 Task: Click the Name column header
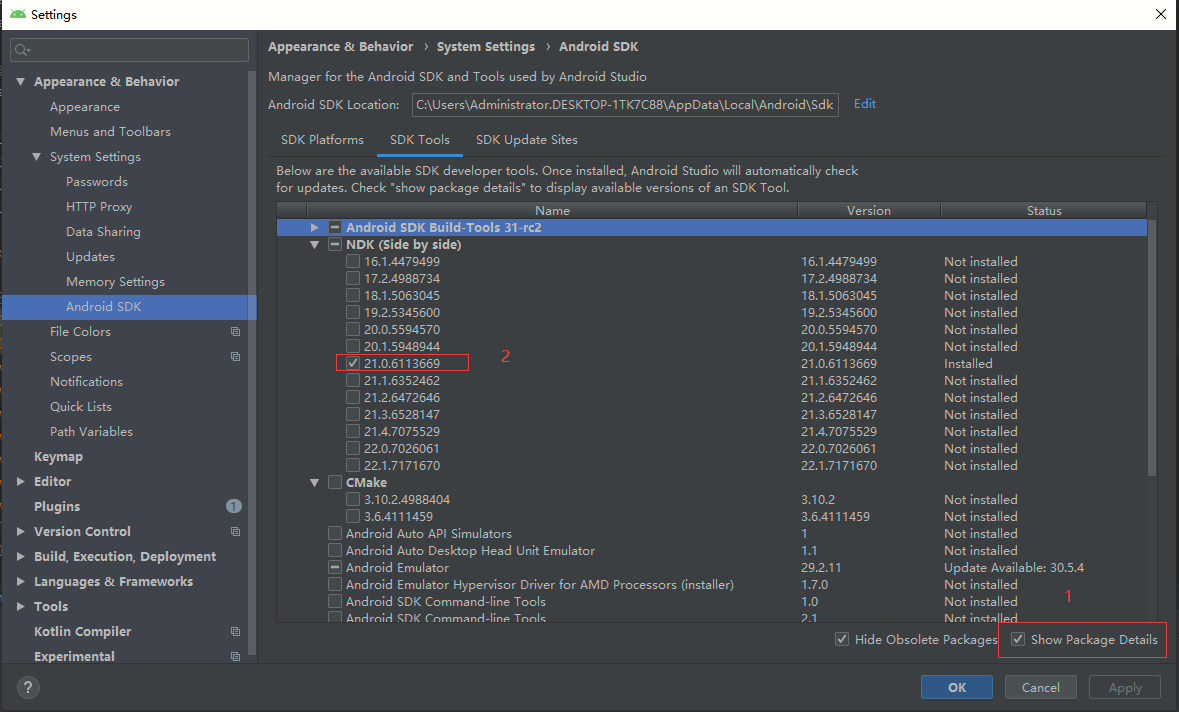pos(552,211)
